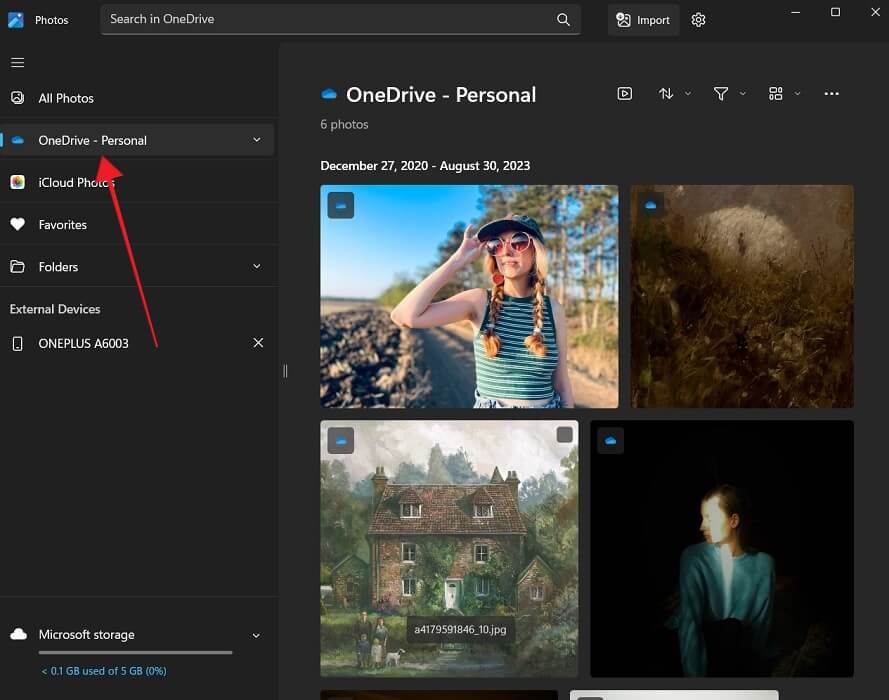Open the photo of woman in sunglasses

click(469, 296)
